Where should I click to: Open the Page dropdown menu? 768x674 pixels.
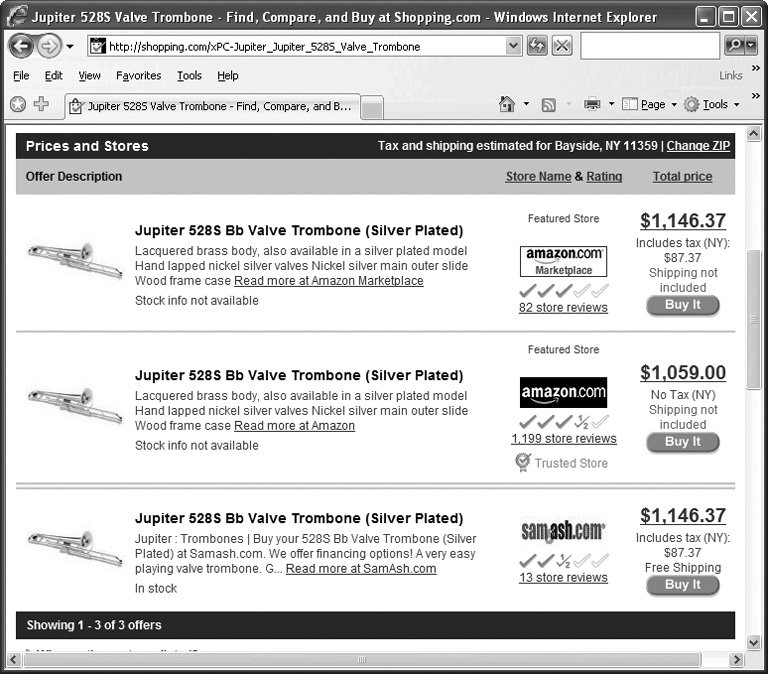651,104
